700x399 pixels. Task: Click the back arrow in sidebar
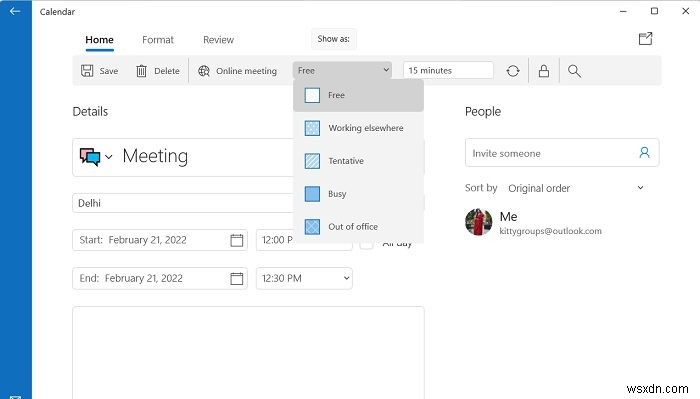15,11
